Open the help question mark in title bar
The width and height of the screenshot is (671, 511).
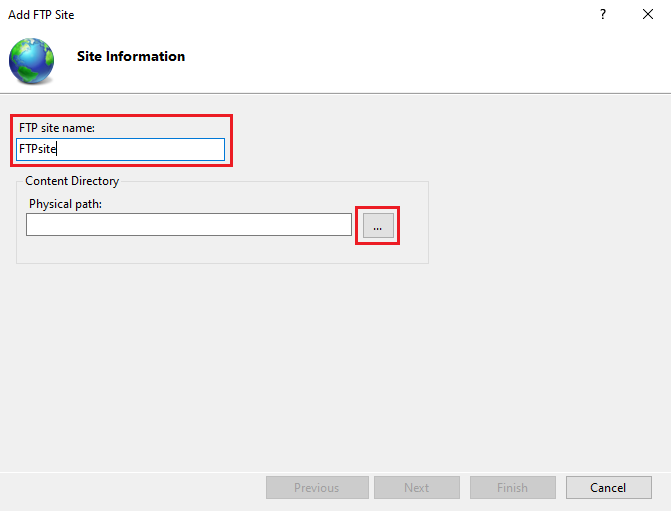click(603, 14)
